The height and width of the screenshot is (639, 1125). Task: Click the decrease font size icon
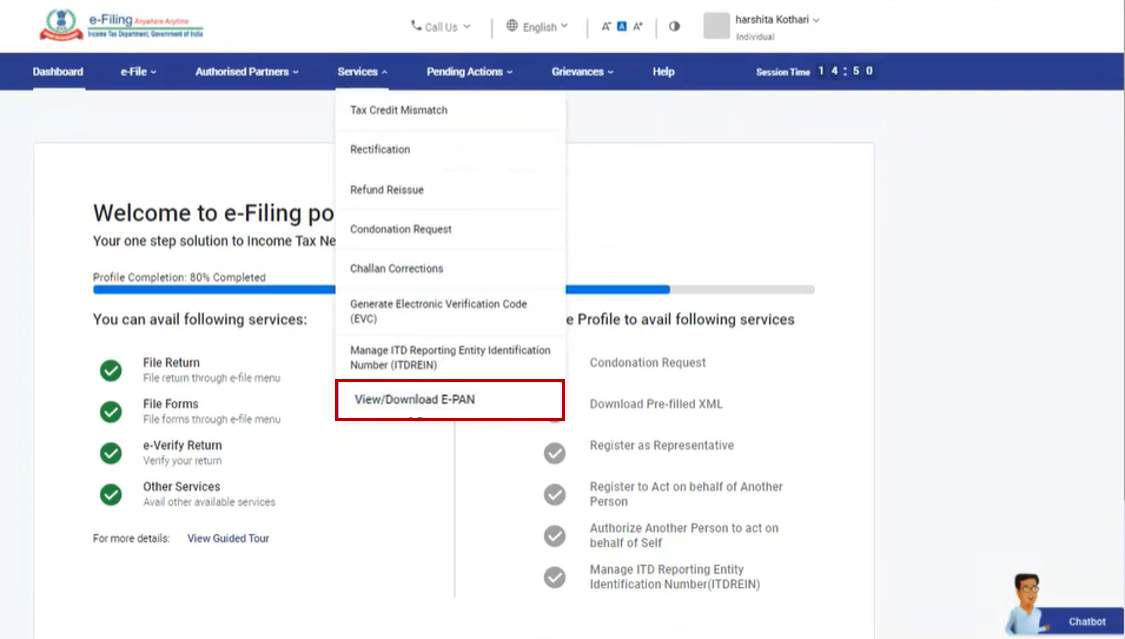pos(605,27)
